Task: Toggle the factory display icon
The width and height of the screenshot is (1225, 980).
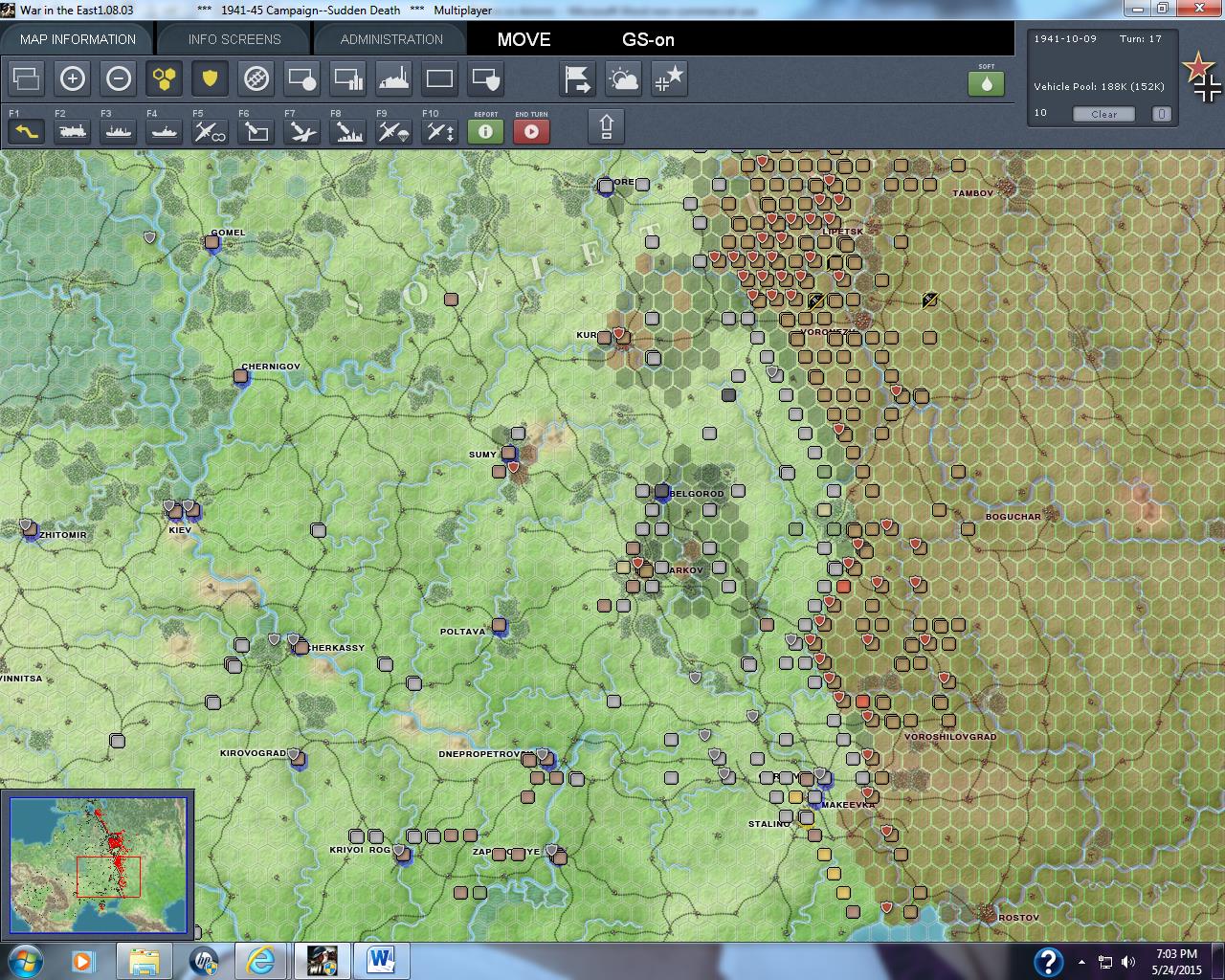Action: tap(393, 78)
